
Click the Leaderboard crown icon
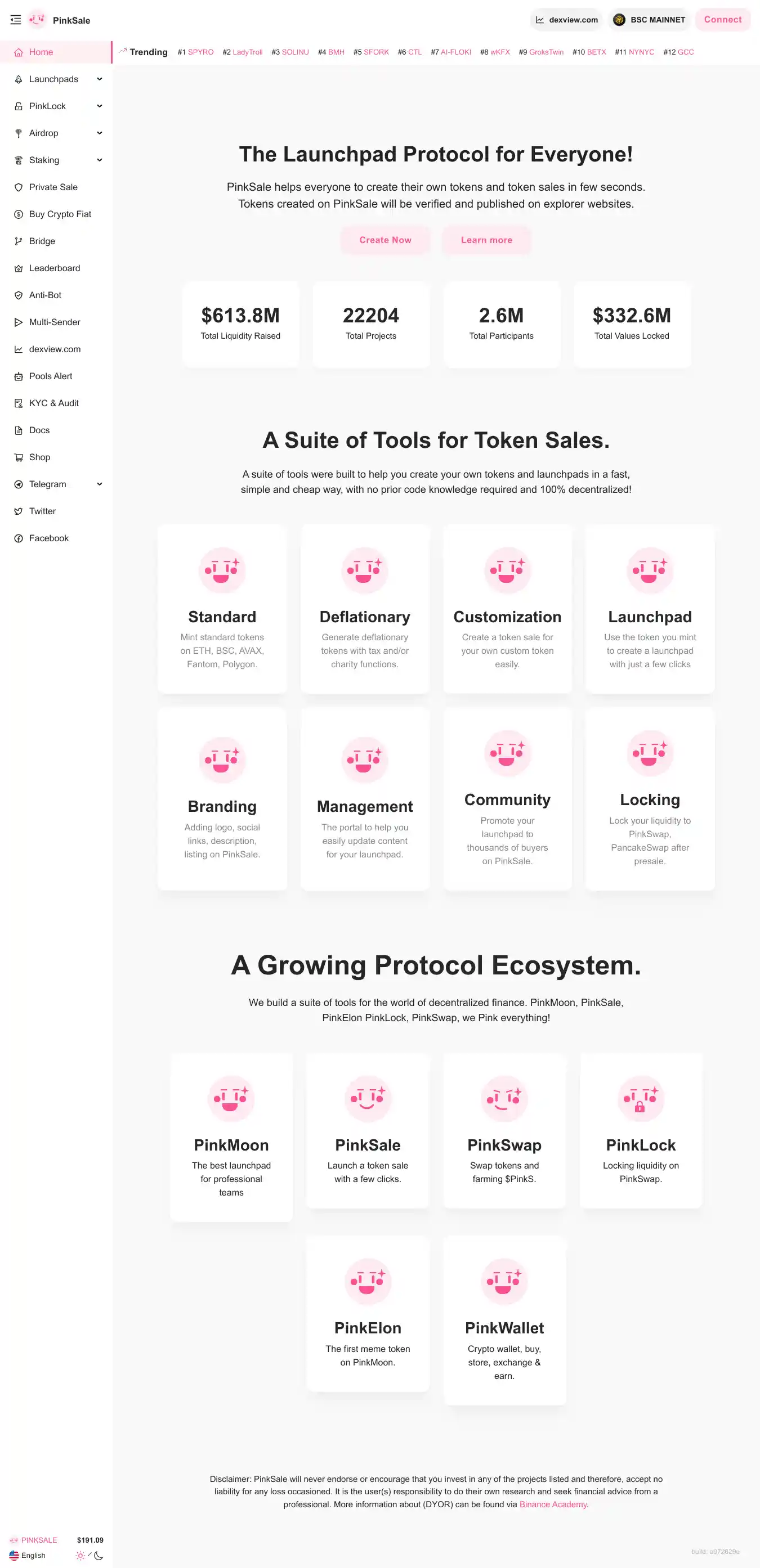18,268
